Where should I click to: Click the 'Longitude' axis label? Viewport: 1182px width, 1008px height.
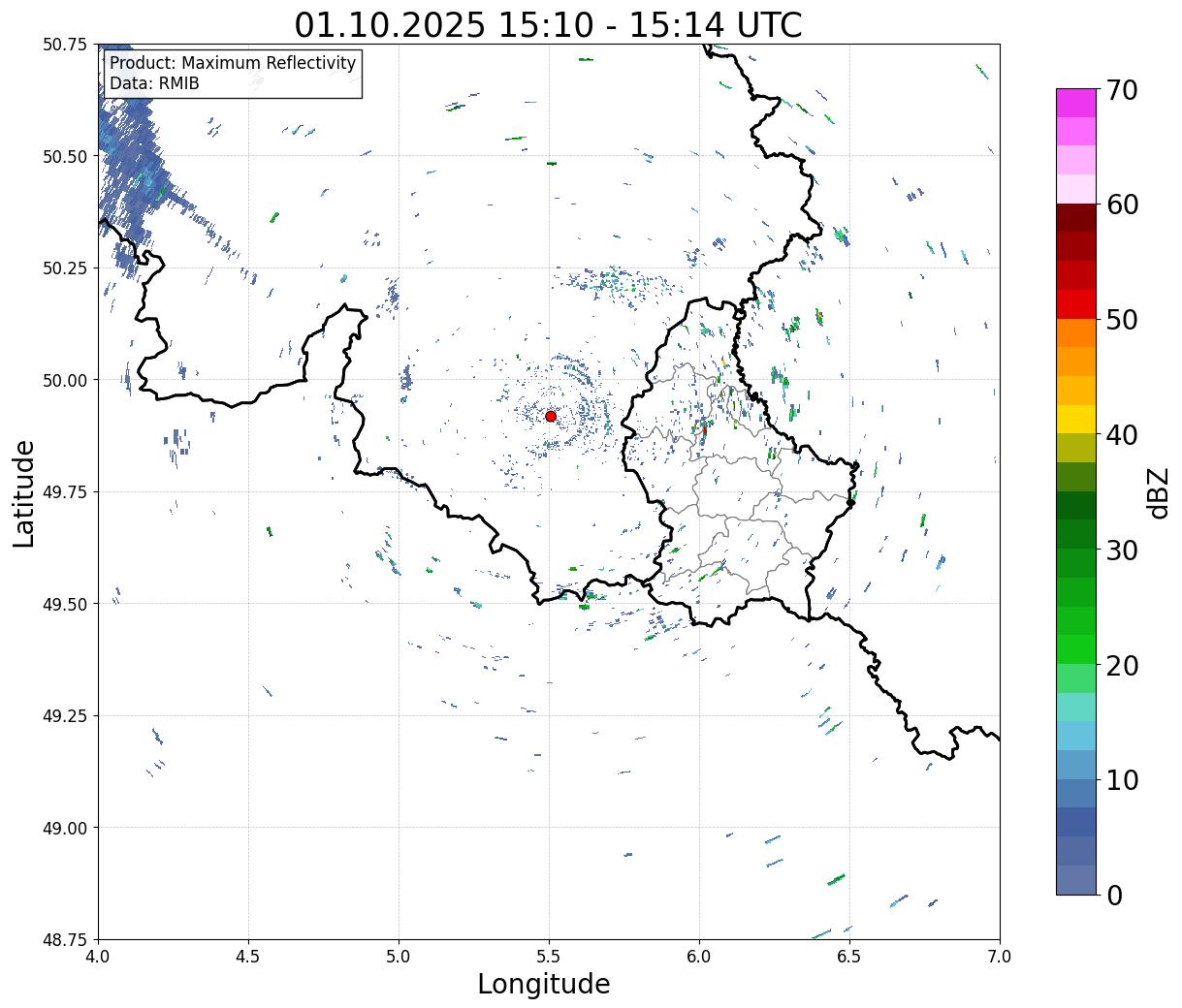[544, 984]
